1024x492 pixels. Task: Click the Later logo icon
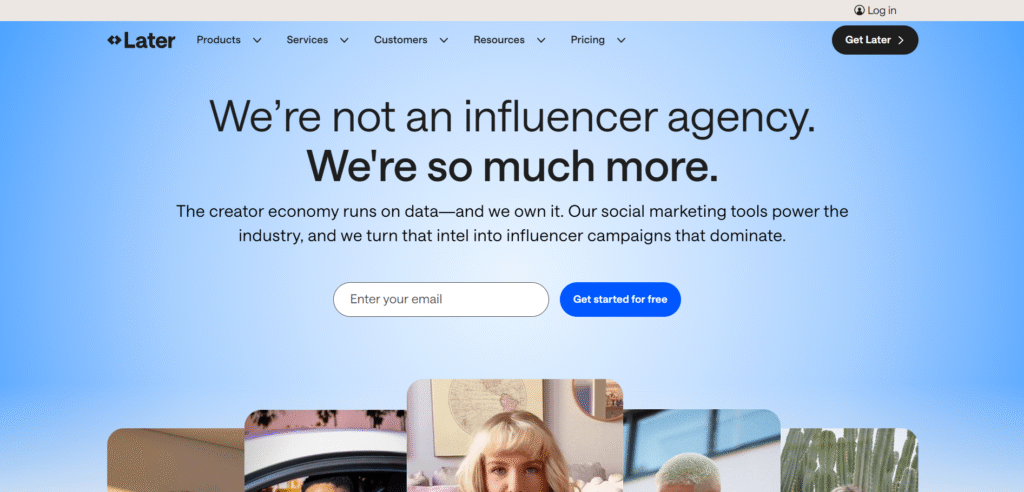114,41
